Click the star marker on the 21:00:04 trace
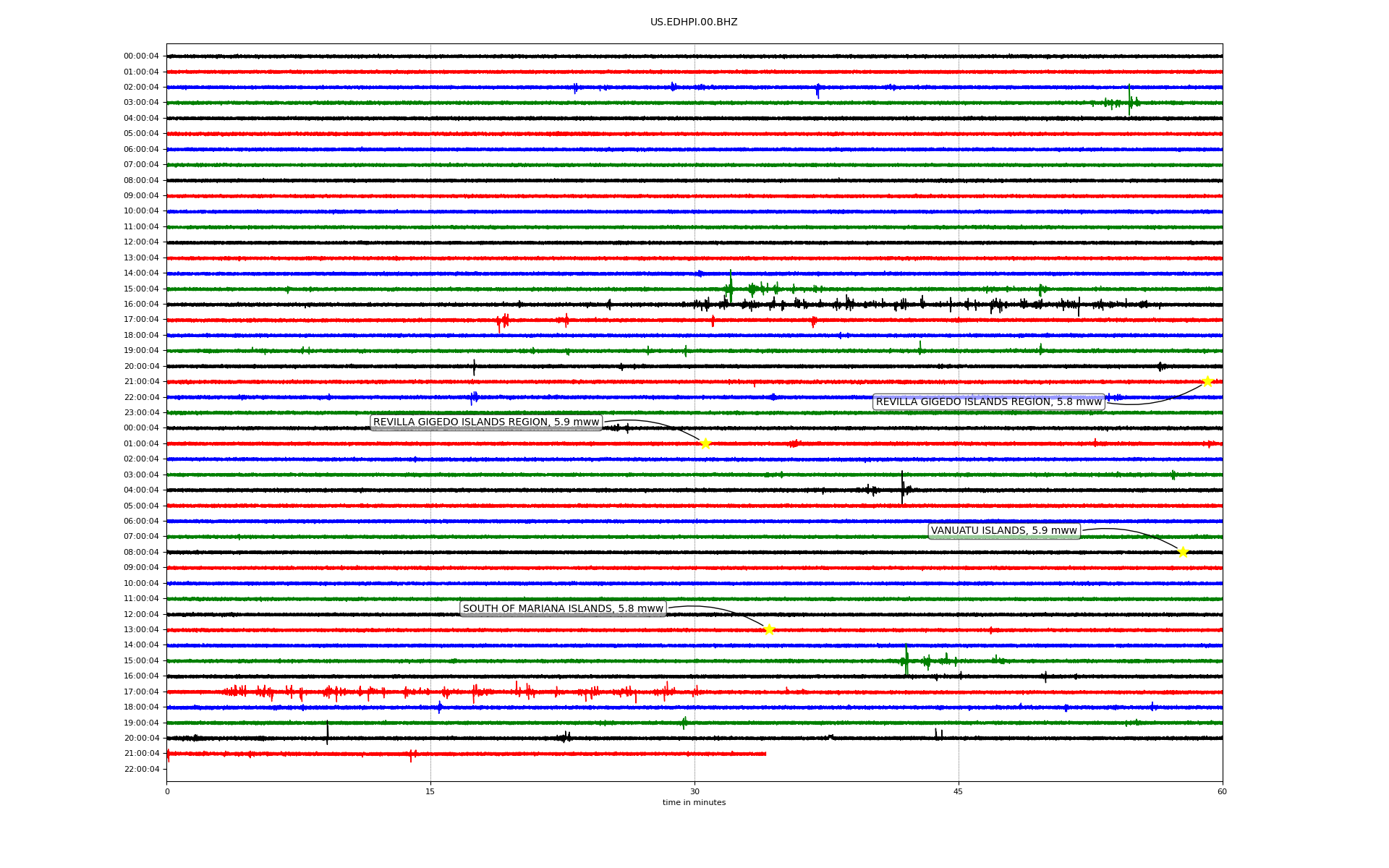This screenshot has width=1389, height=868. (1207, 381)
